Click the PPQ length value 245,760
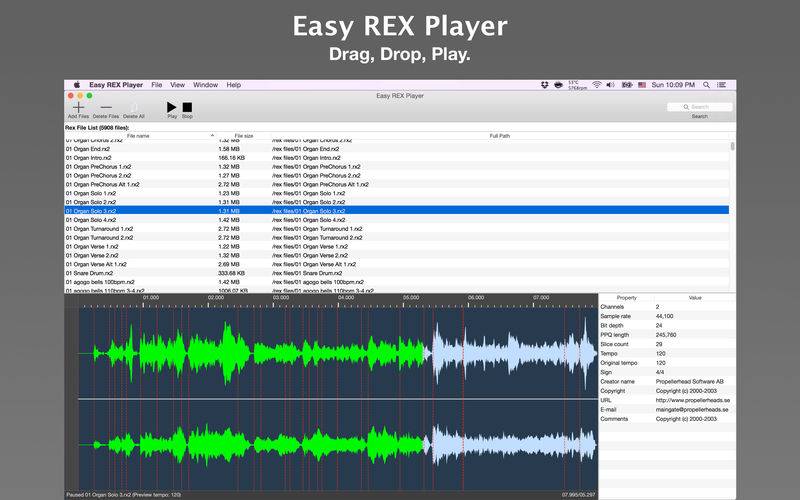Viewport: 800px width, 500px height. (x=666, y=335)
